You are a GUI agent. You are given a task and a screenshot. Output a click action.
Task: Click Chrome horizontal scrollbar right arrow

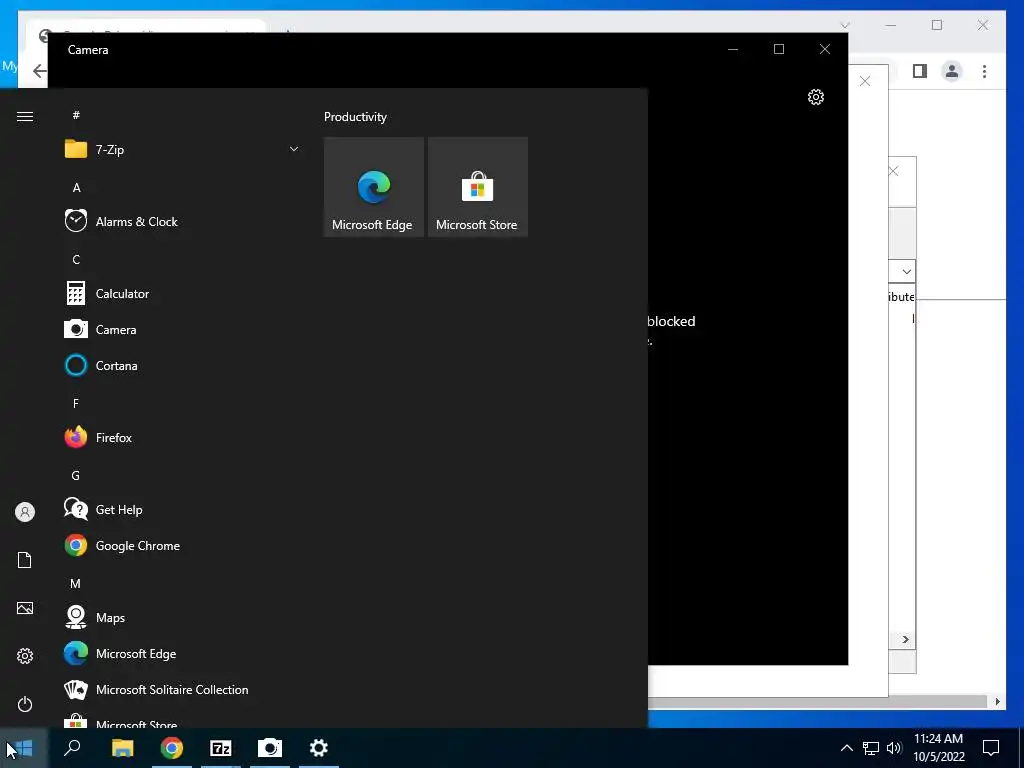tap(997, 701)
